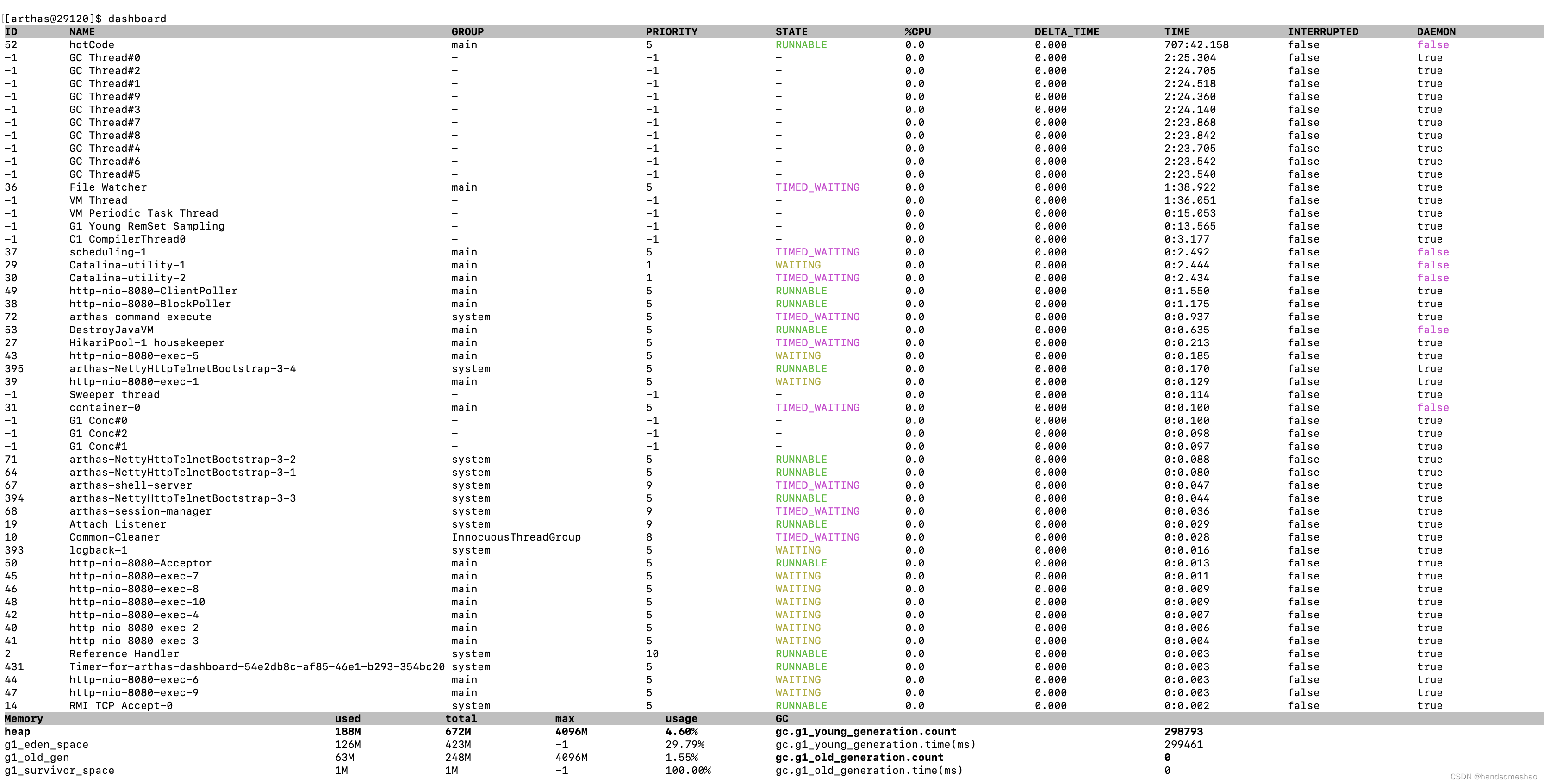The width and height of the screenshot is (1544, 784).
Task: Click 'http-nio-8080-exec-10' thread name
Action: [x=137, y=602]
